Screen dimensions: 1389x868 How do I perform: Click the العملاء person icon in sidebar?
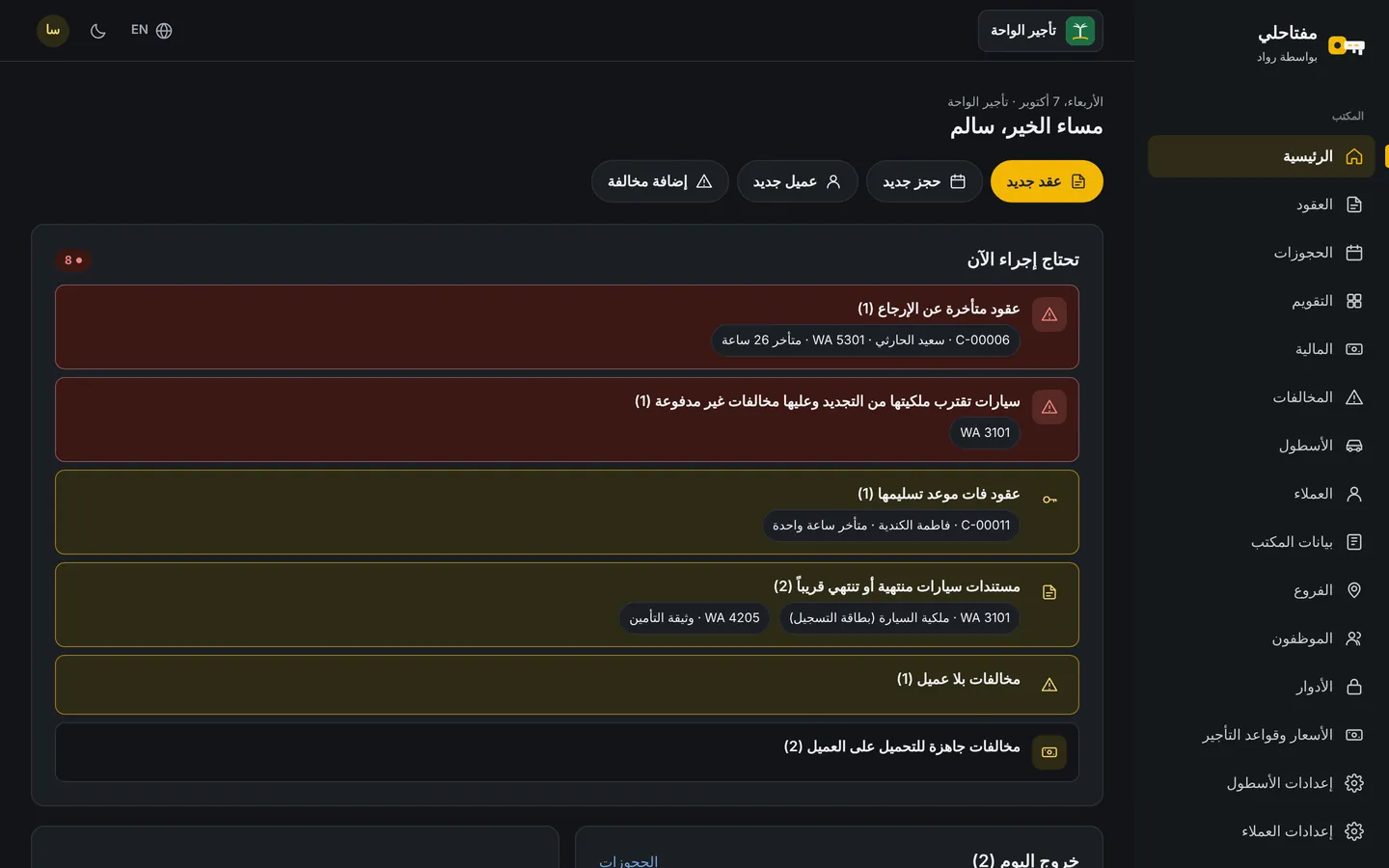pos(1354,494)
